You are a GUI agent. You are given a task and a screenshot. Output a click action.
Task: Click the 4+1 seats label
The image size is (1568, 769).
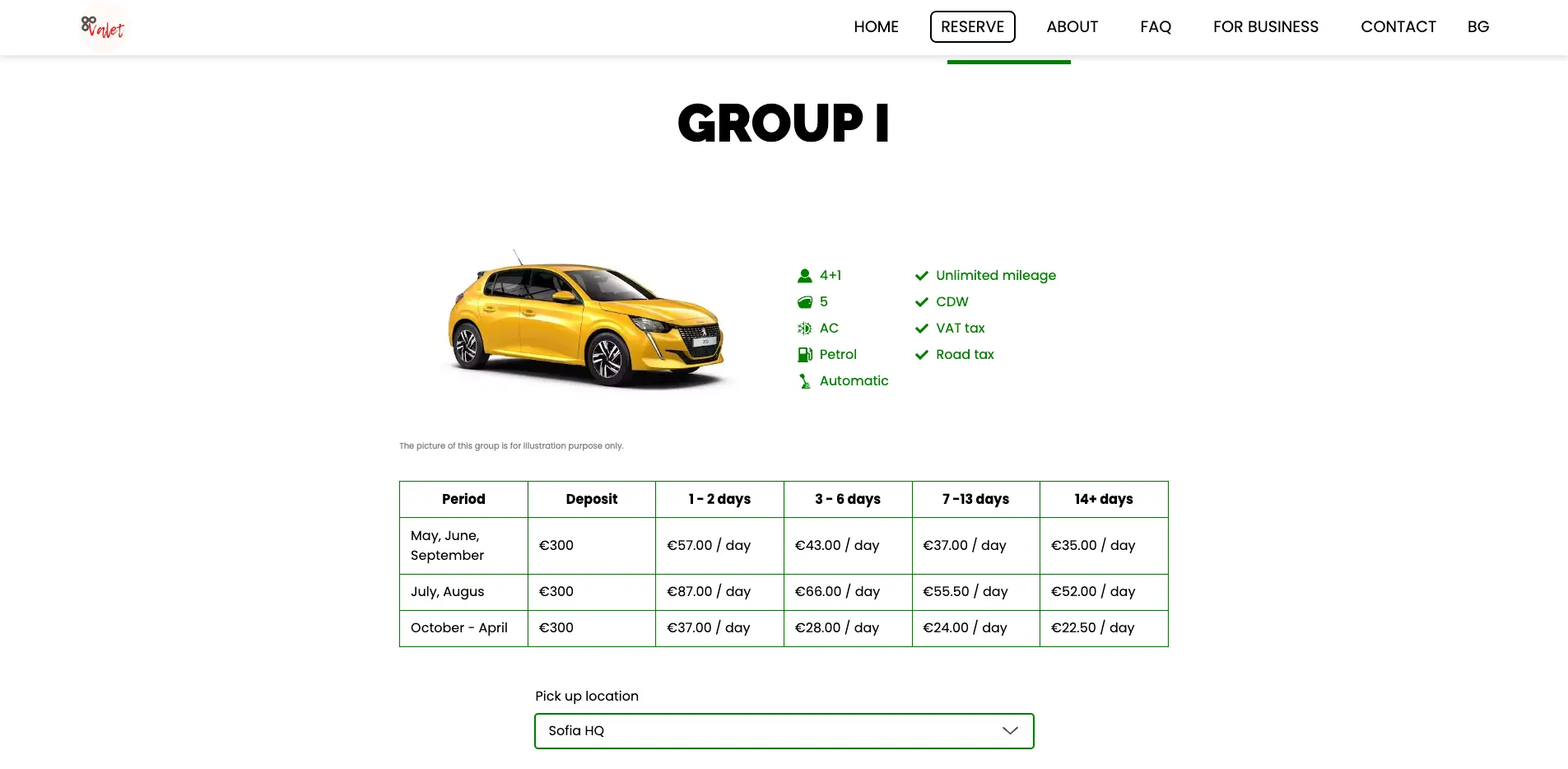[x=831, y=276]
